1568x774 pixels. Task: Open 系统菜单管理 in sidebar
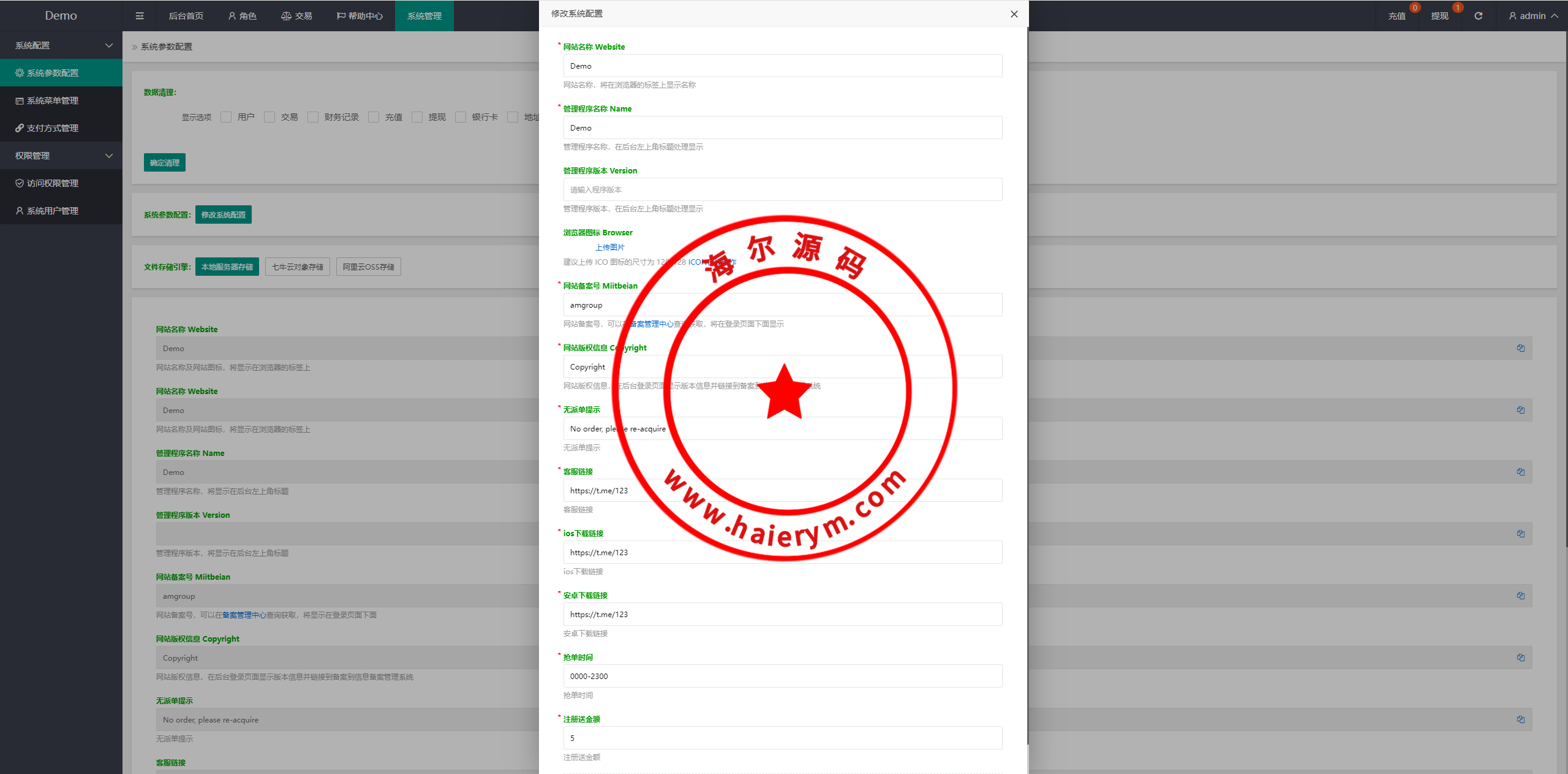coord(53,101)
